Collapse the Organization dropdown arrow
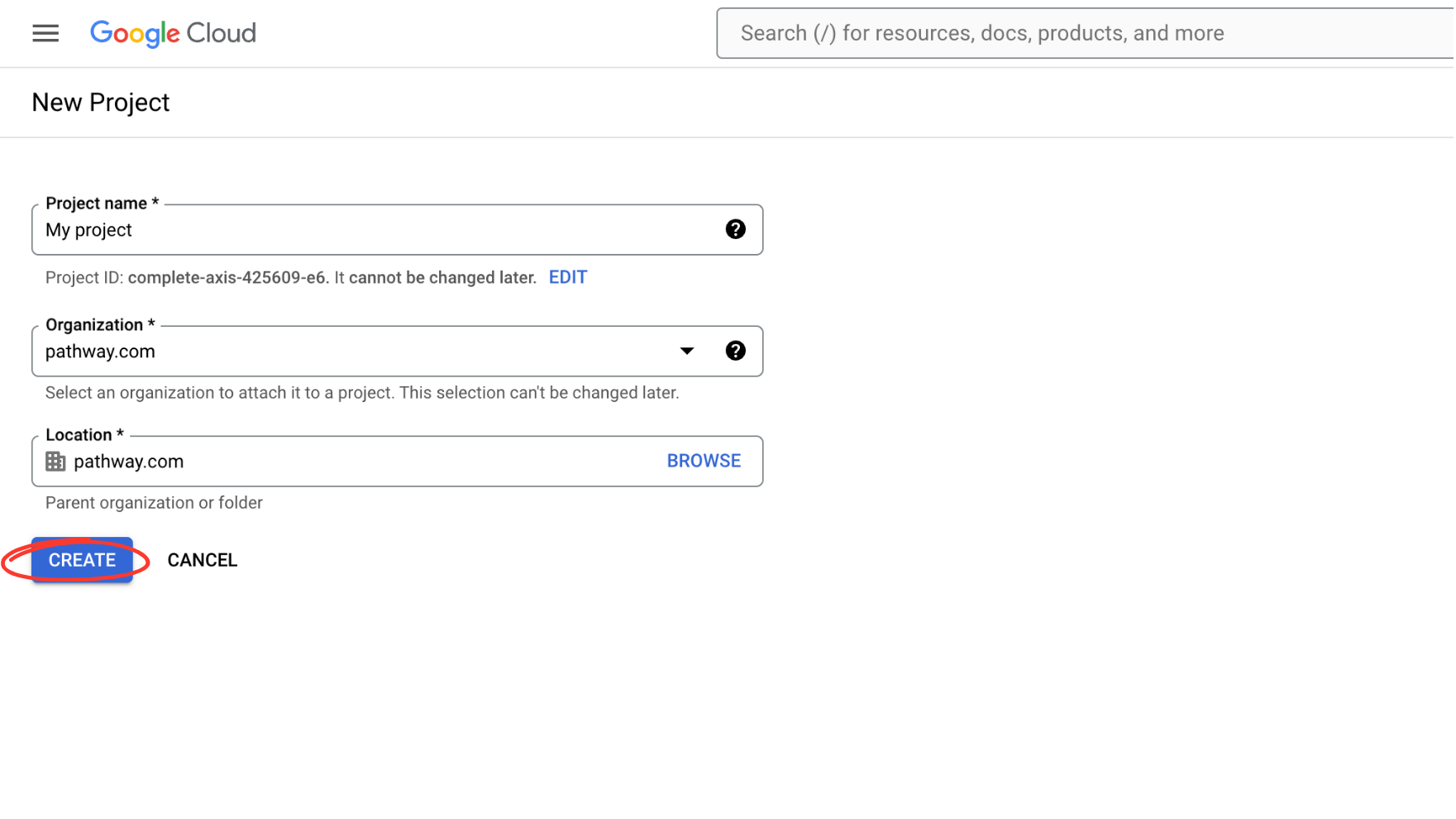The height and width of the screenshot is (819, 1456). pos(686,351)
